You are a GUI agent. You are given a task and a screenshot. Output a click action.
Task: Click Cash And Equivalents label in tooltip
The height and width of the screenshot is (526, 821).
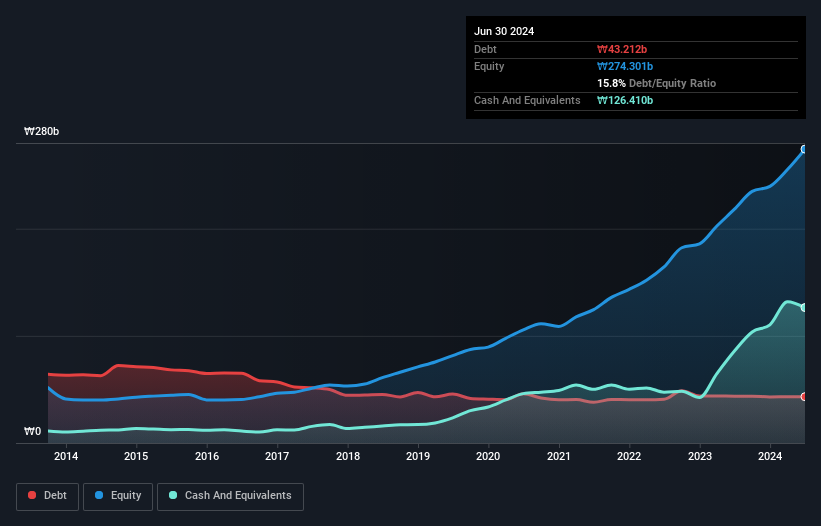[x=527, y=100]
